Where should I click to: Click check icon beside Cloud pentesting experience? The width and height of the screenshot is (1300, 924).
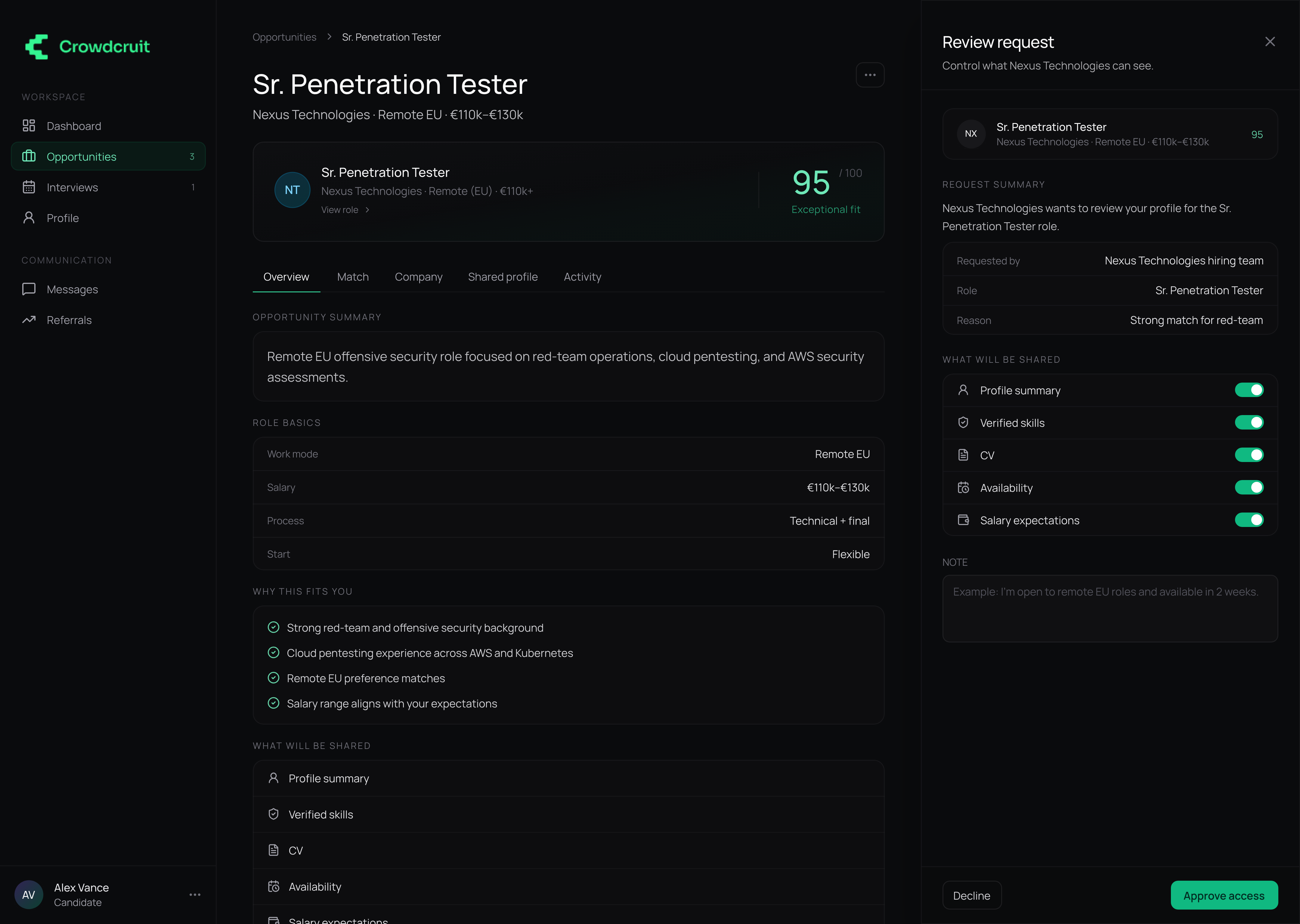click(273, 653)
